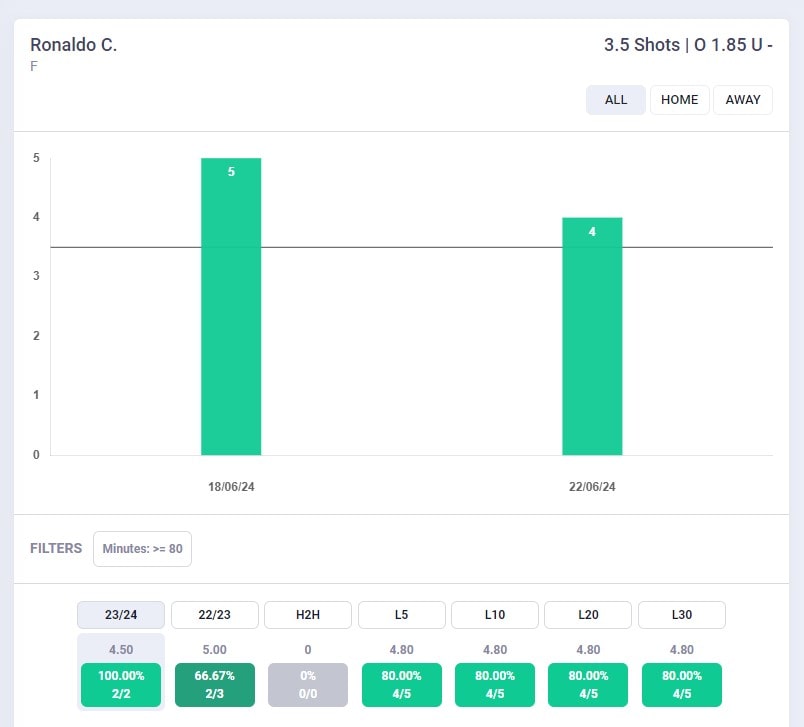This screenshot has height=727, width=804.
Task: Click the 4.80 average under L5
Action: tap(401, 650)
